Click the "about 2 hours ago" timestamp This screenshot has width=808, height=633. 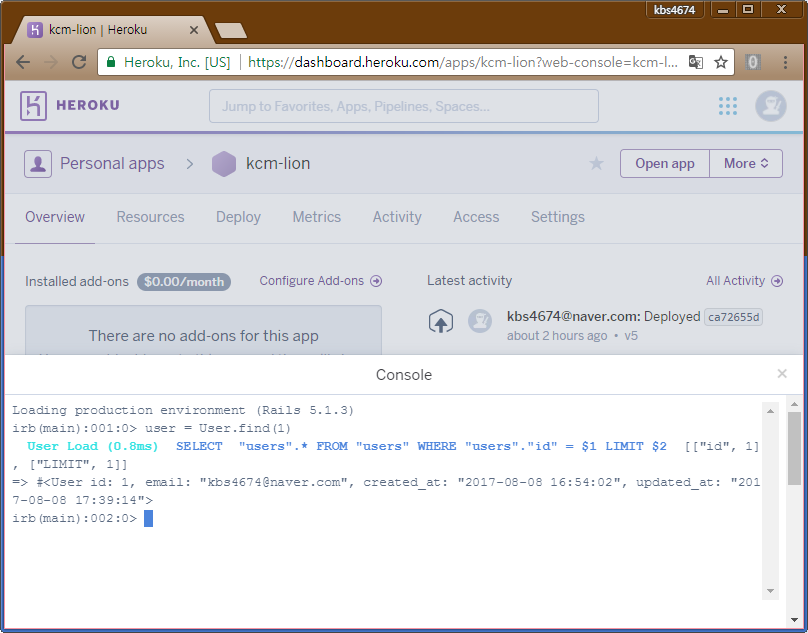(x=557, y=336)
